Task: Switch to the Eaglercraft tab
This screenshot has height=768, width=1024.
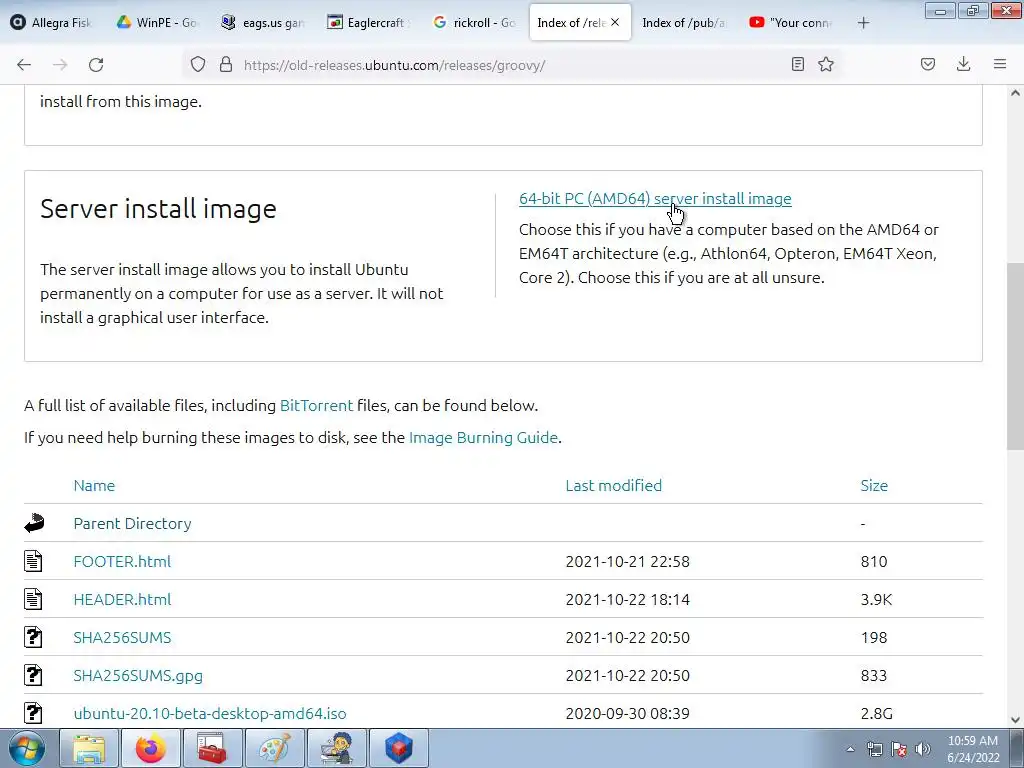Action: click(x=368, y=22)
